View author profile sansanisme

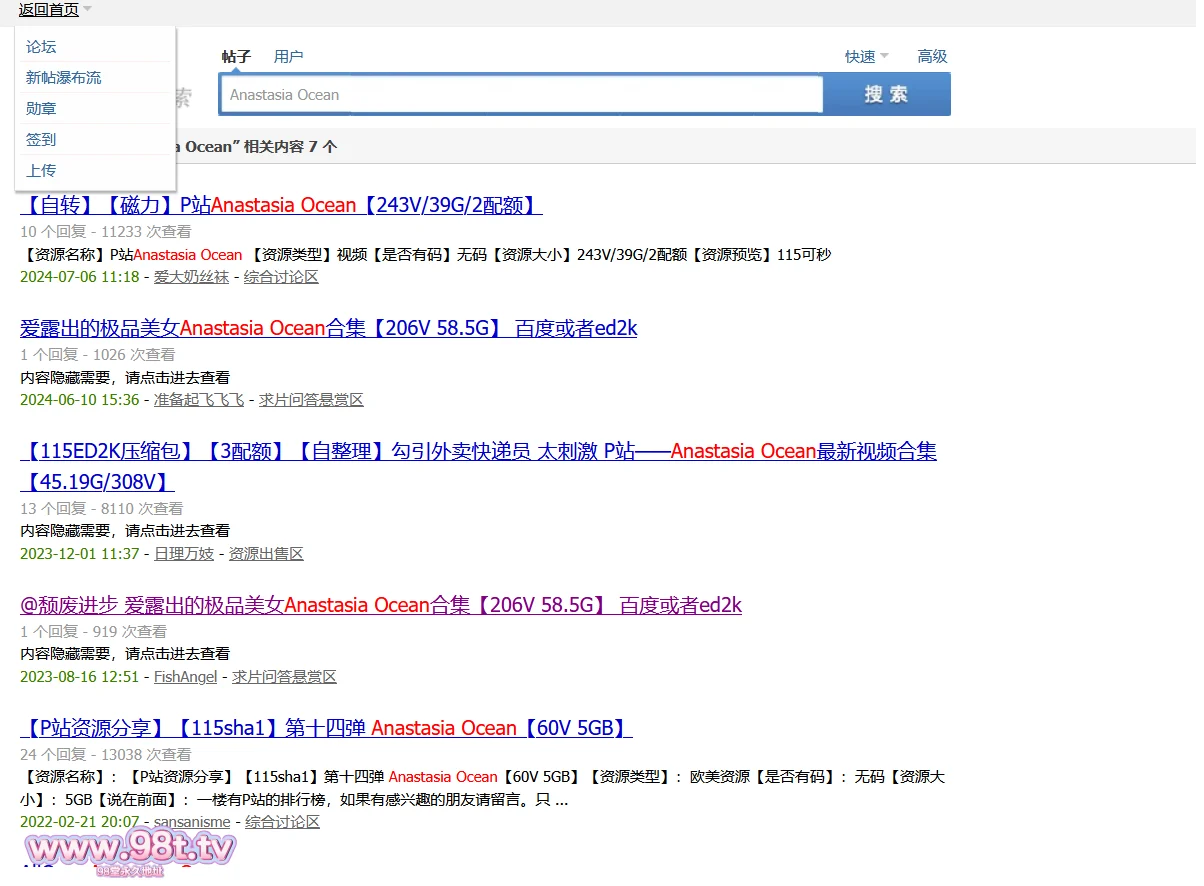point(192,822)
